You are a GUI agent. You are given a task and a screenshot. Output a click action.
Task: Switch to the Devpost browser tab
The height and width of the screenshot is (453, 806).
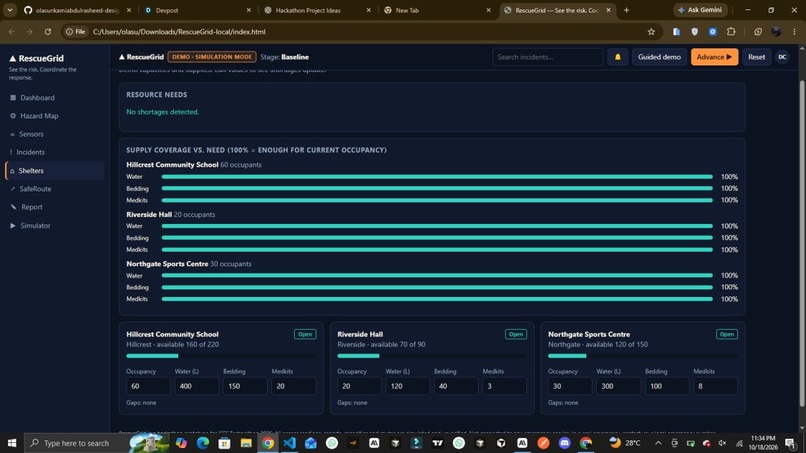click(x=197, y=10)
